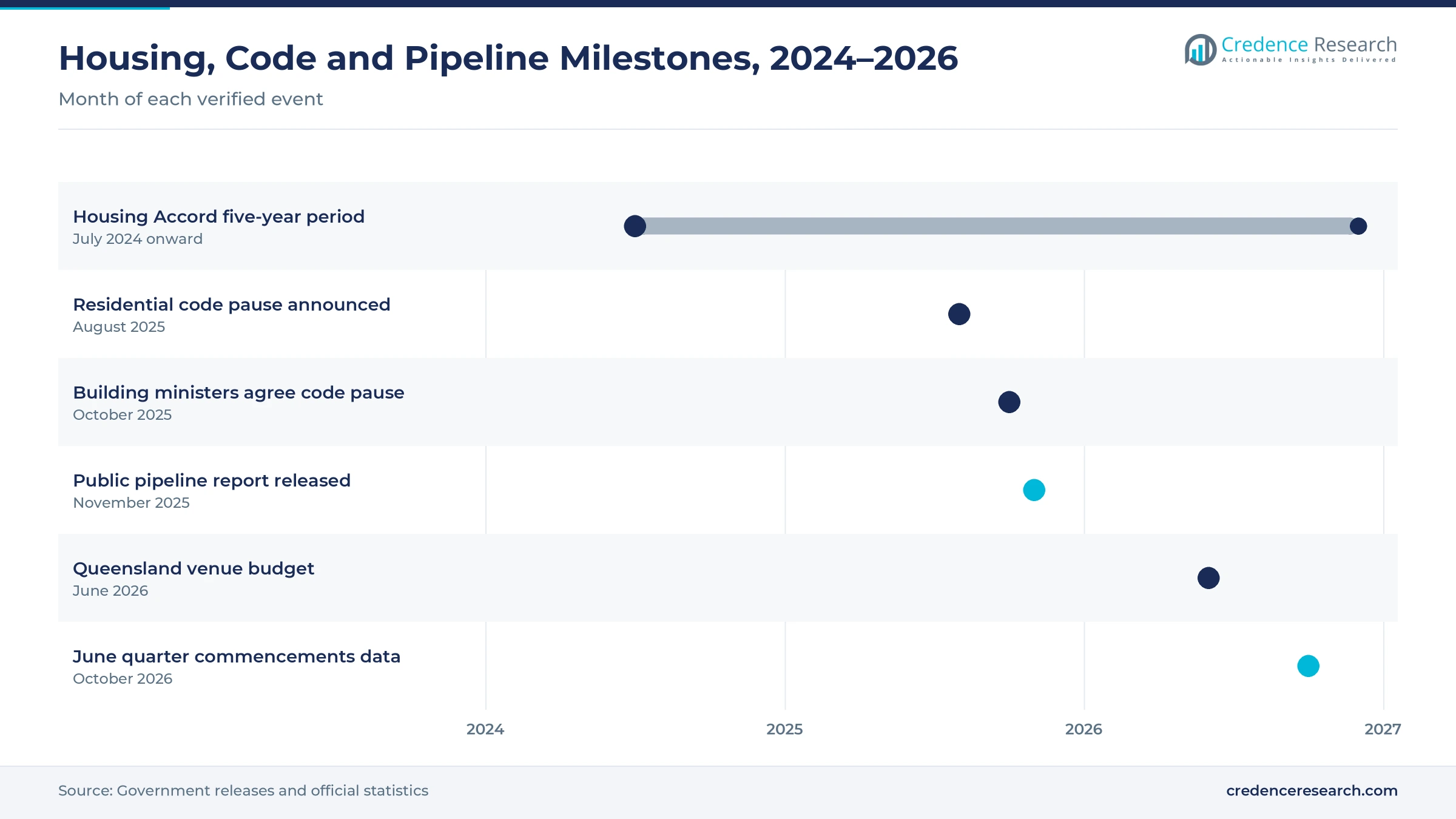Viewport: 1456px width, 819px height.
Task: Click 'Residential code pause announced' label
Action: coord(232,305)
